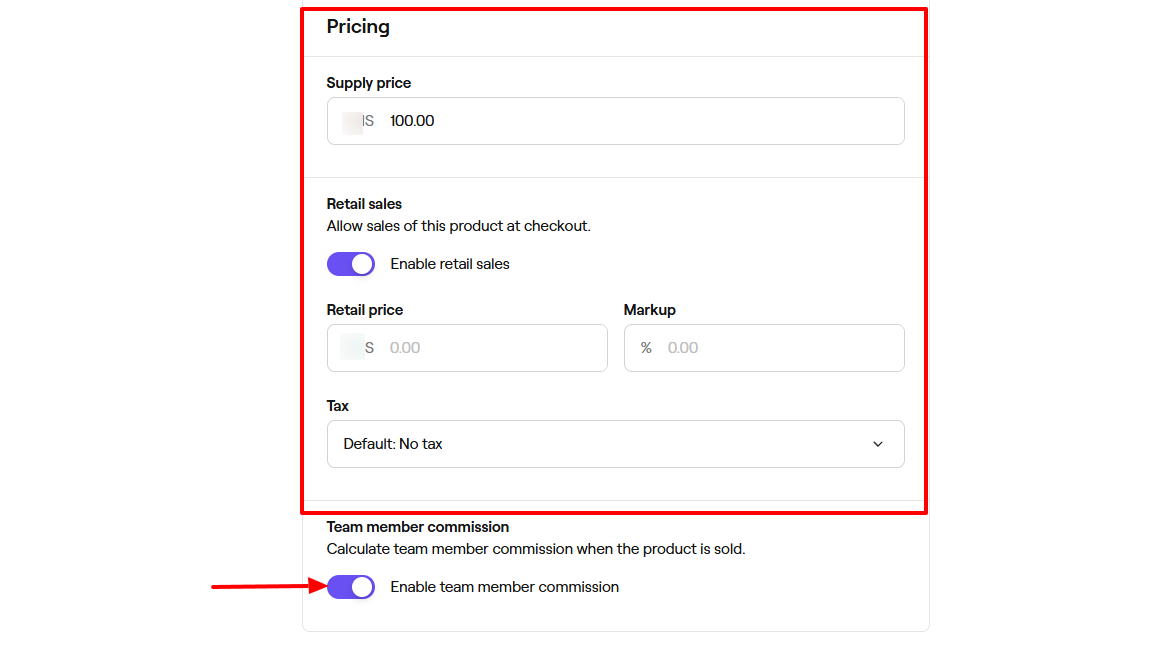The width and height of the screenshot is (1170, 656).
Task: Click the retail sales description text
Action: [x=459, y=225]
